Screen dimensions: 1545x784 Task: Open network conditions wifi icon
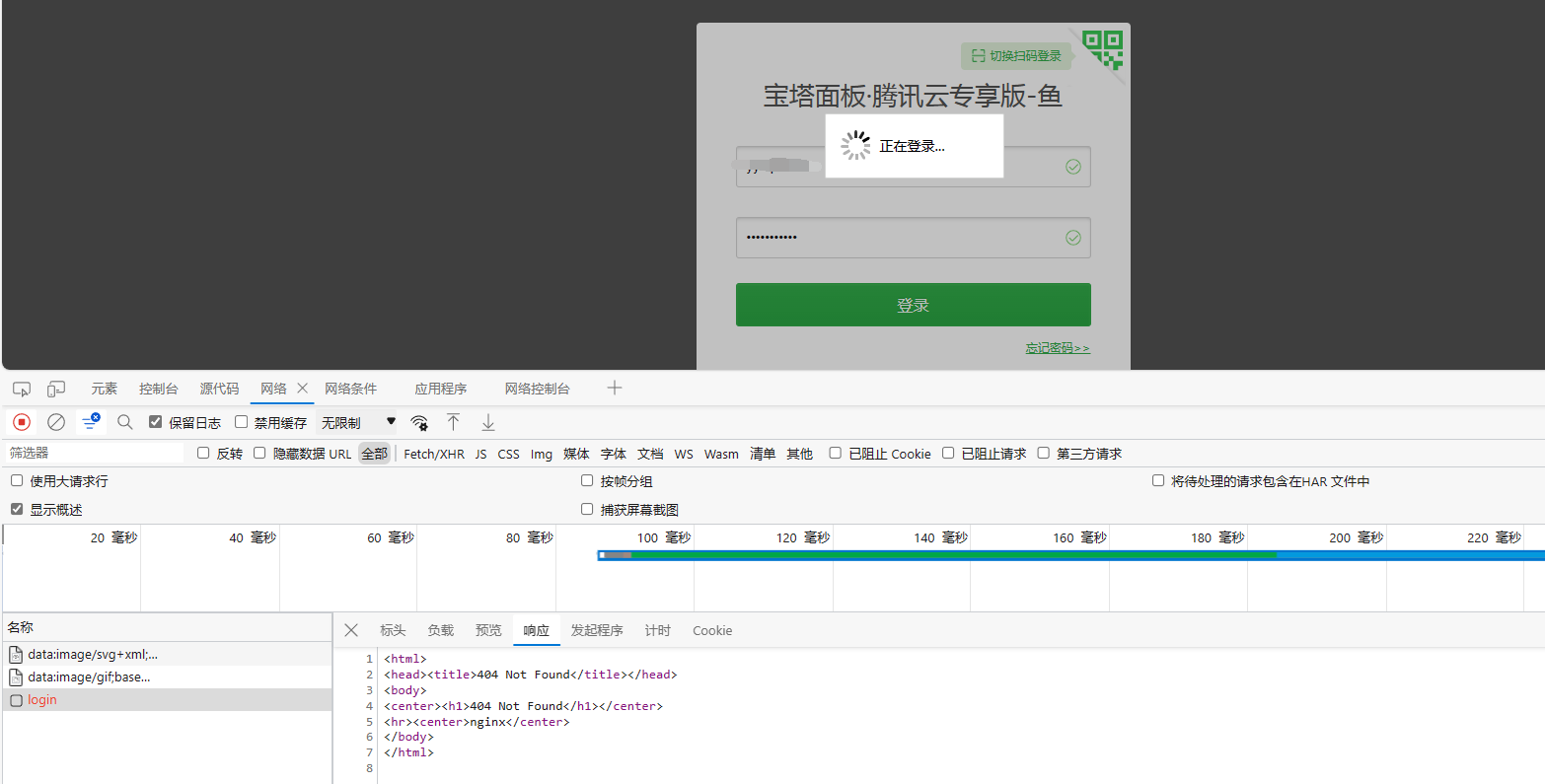pyautogui.click(x=419, y=423)
